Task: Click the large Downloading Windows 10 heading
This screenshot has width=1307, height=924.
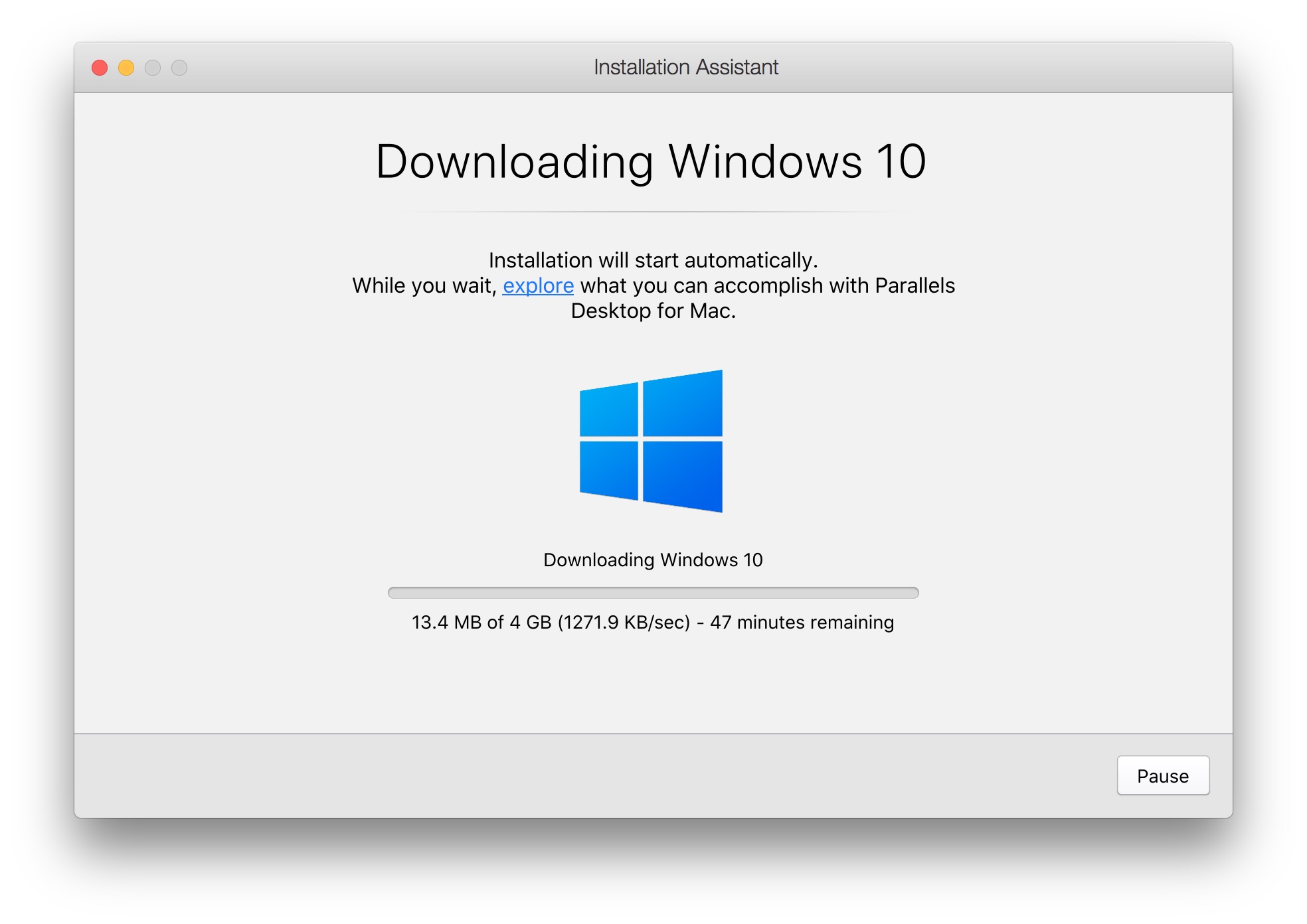Action: [x=651, y=162]
